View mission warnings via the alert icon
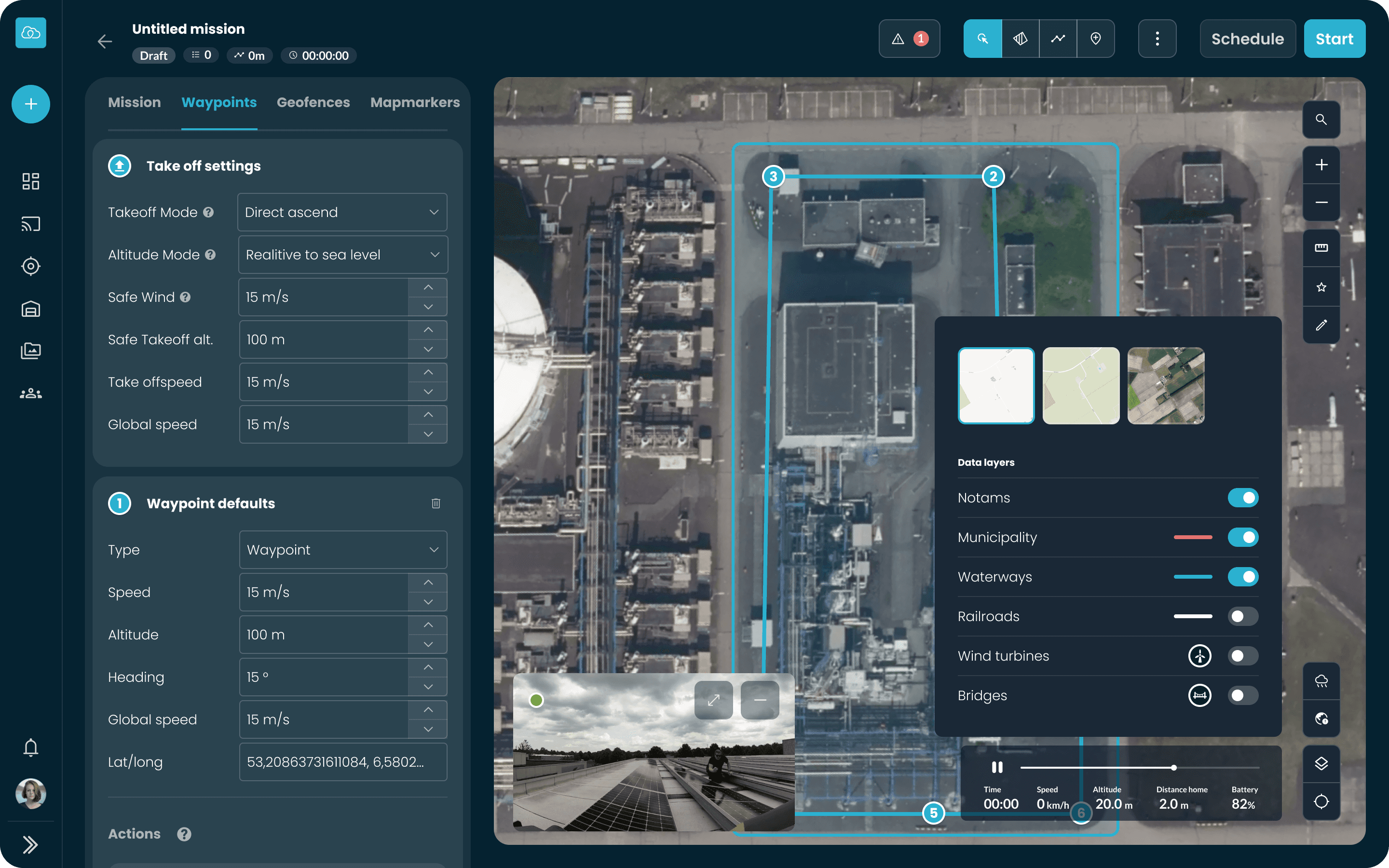 click(x=909, y=39)
